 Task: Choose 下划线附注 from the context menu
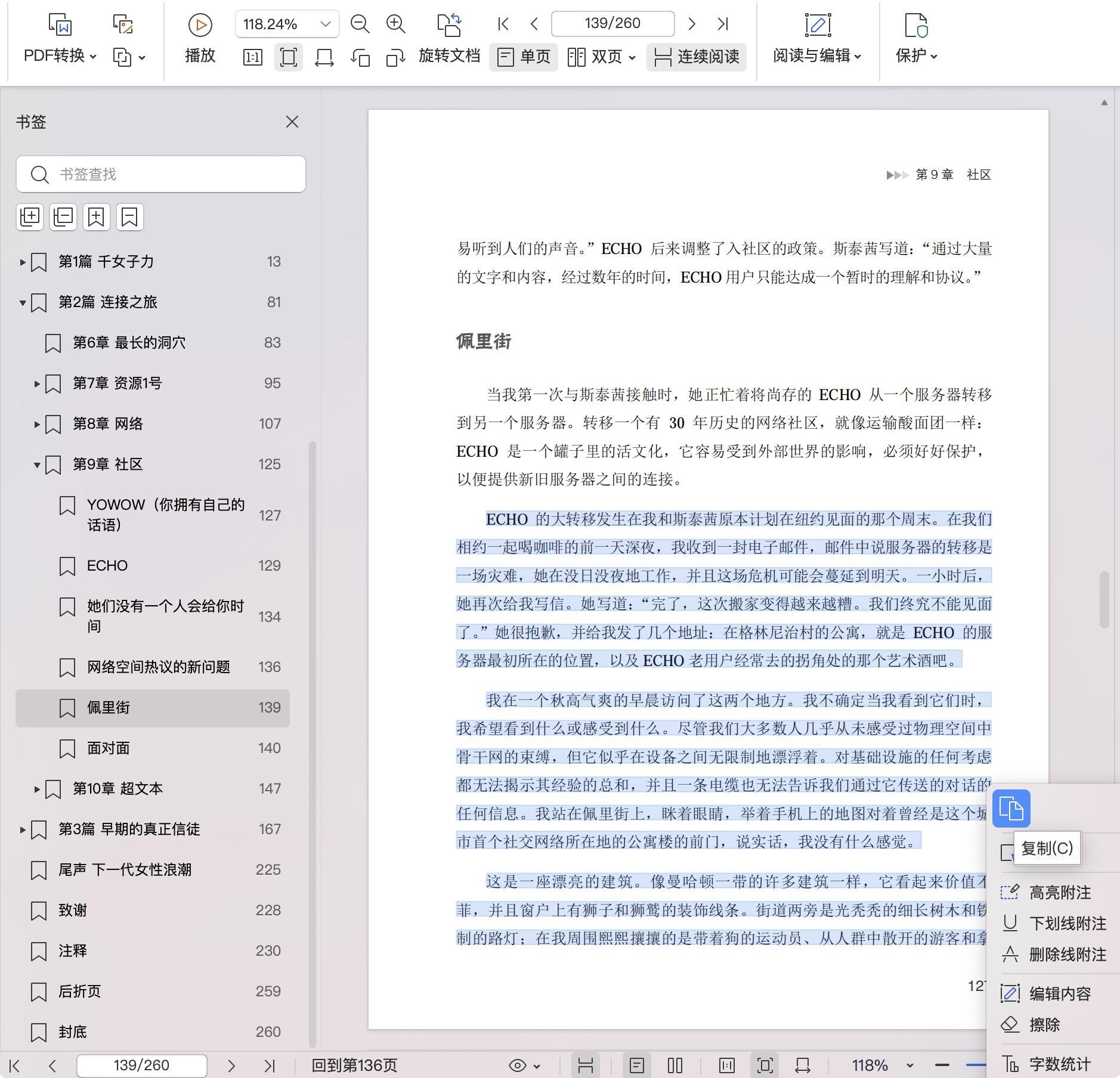tap(1067, 923)
